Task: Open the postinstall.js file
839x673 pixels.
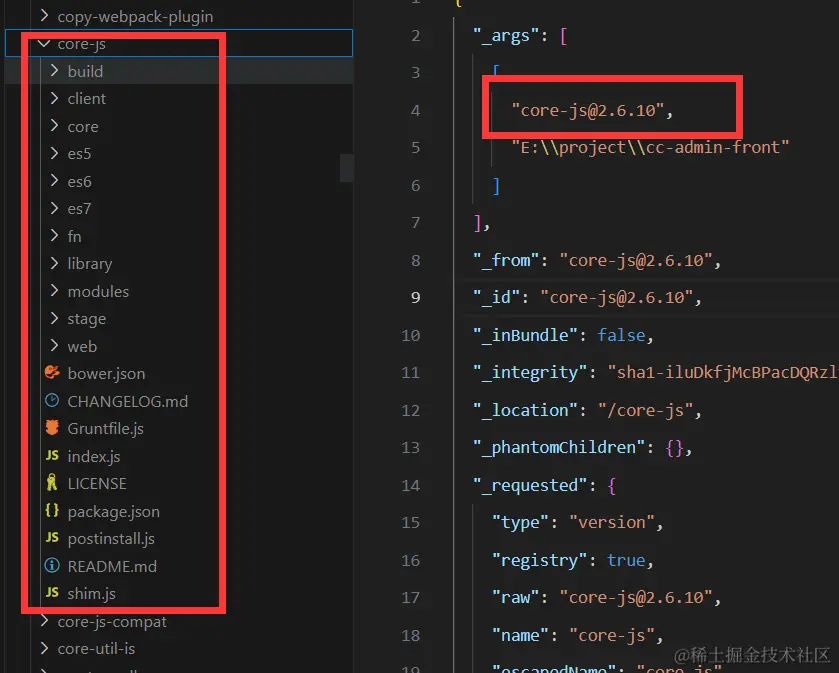Action: click(111, 539)
